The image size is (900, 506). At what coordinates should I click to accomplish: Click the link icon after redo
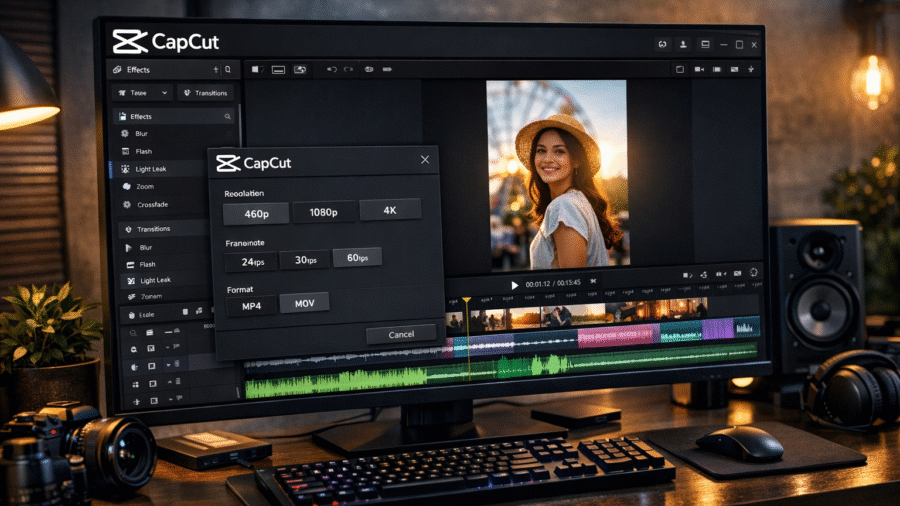(x=369, y=69)
